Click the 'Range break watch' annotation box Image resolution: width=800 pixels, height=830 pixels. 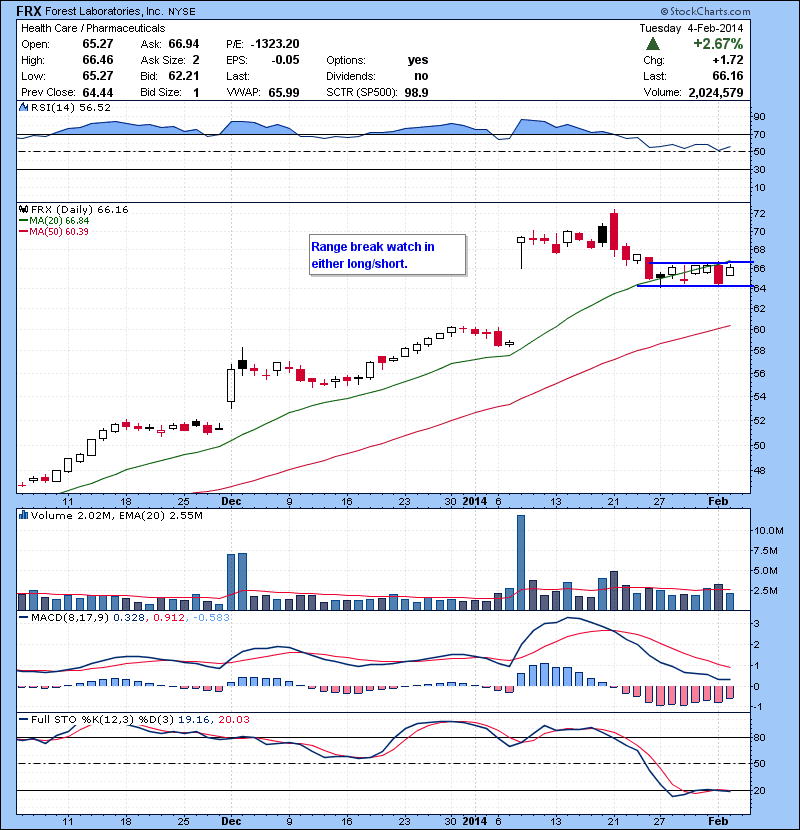click(x=388, y=255)
